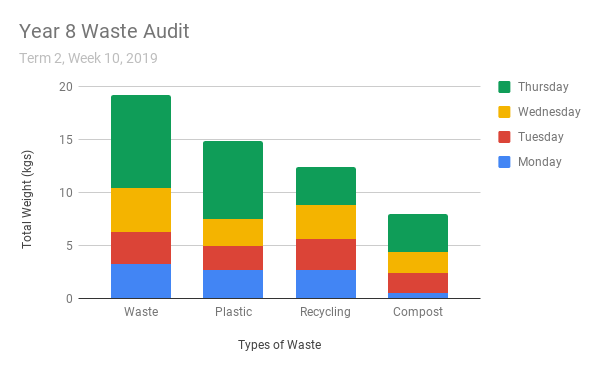
Task: Select the blue Monday segment of Recycling bar
Action: (x=326, y=284)
